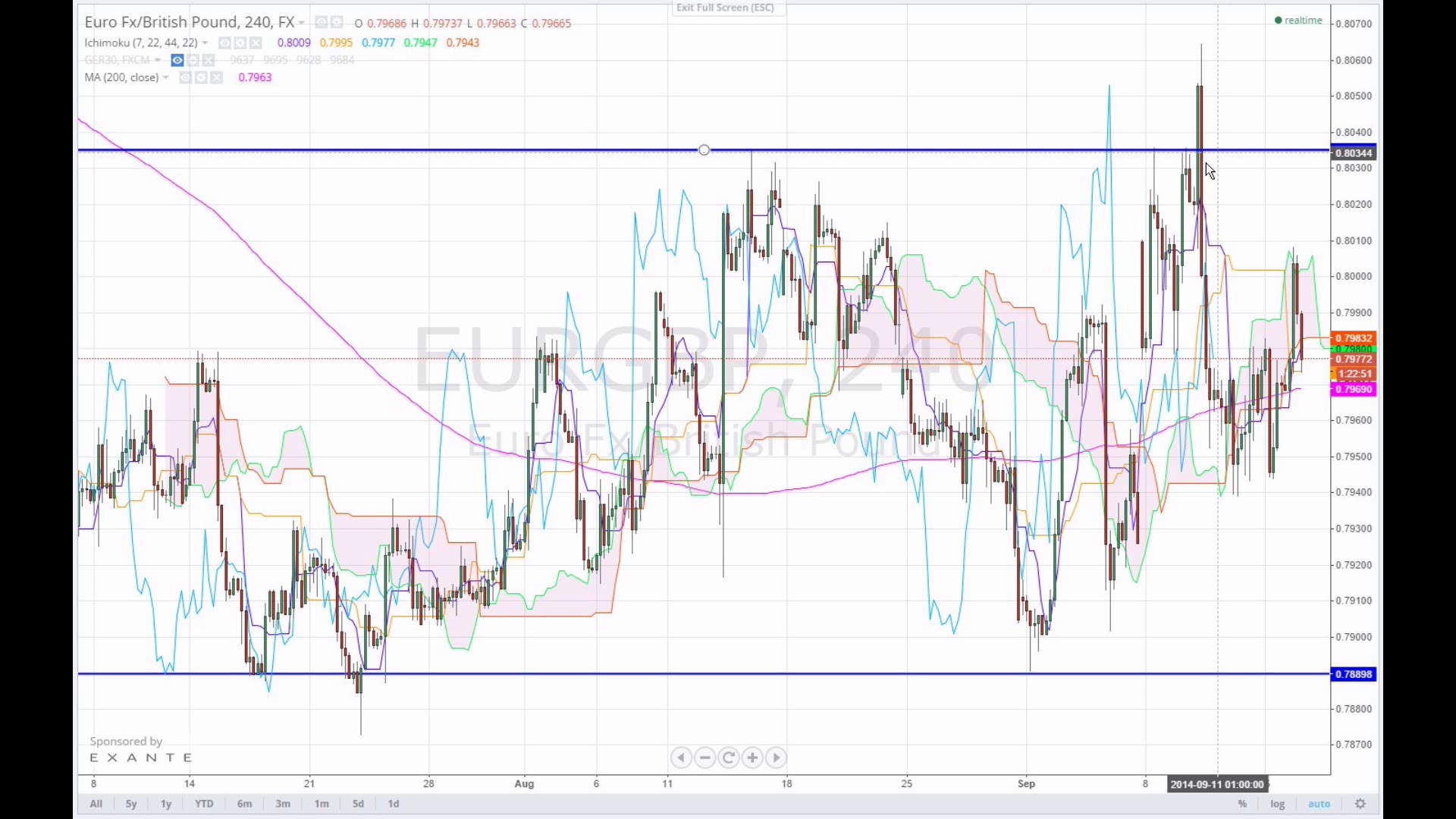Delete the MA (200, close) indicator
This screenshot has height=819, width=1456.
pyautogui.click(x=217, y=78)
